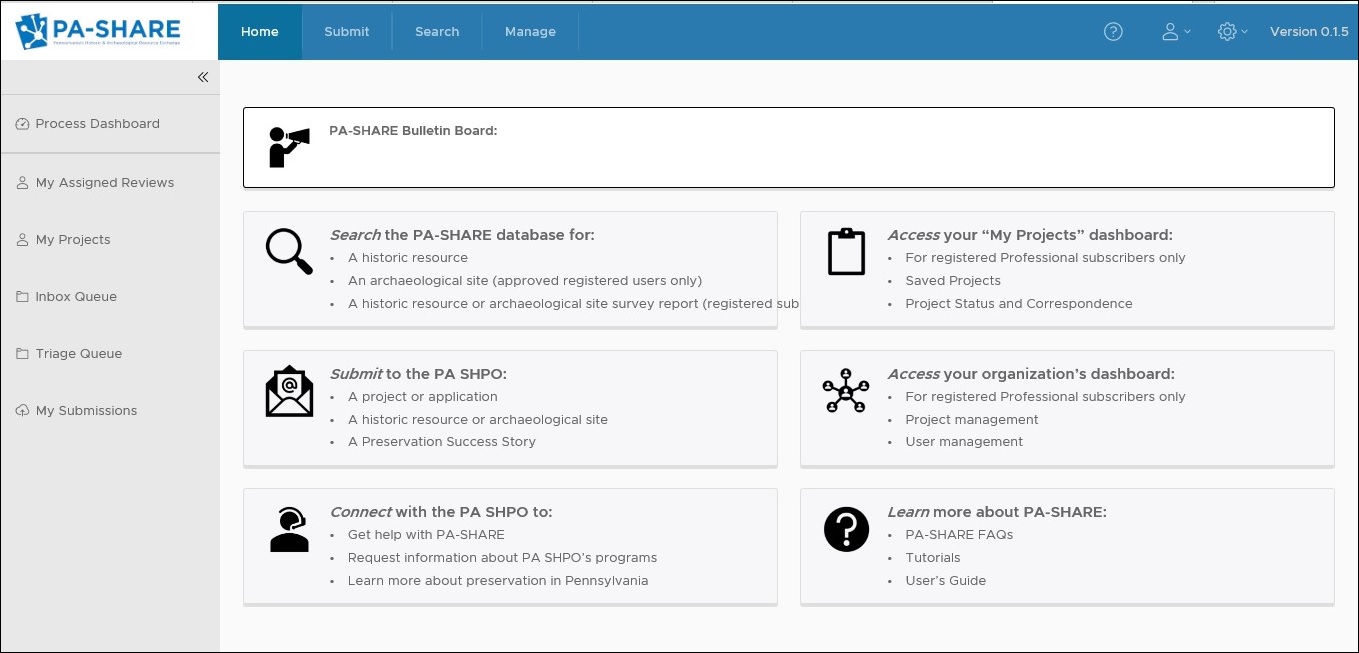
Task: Click Access your "My Projects" dashboard heading
Action: [x=1030, y=235]
